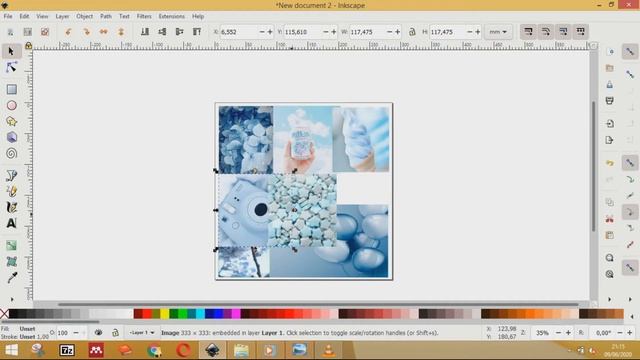The height and width of the screenshot is (360, 640).
Task: Click the Cut scissors icon
Action: point(609,219)
